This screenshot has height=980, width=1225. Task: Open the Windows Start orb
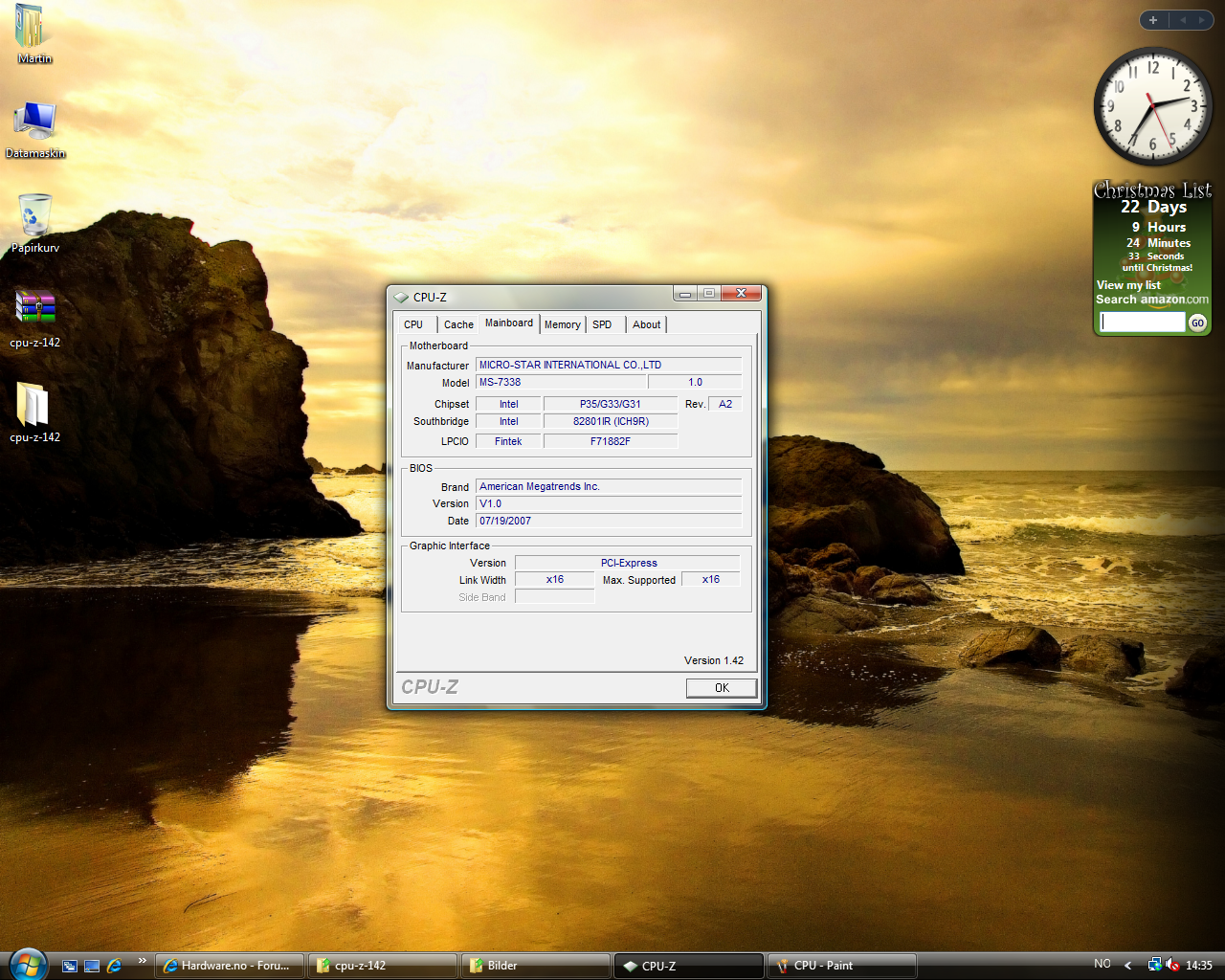click(27, 964)
